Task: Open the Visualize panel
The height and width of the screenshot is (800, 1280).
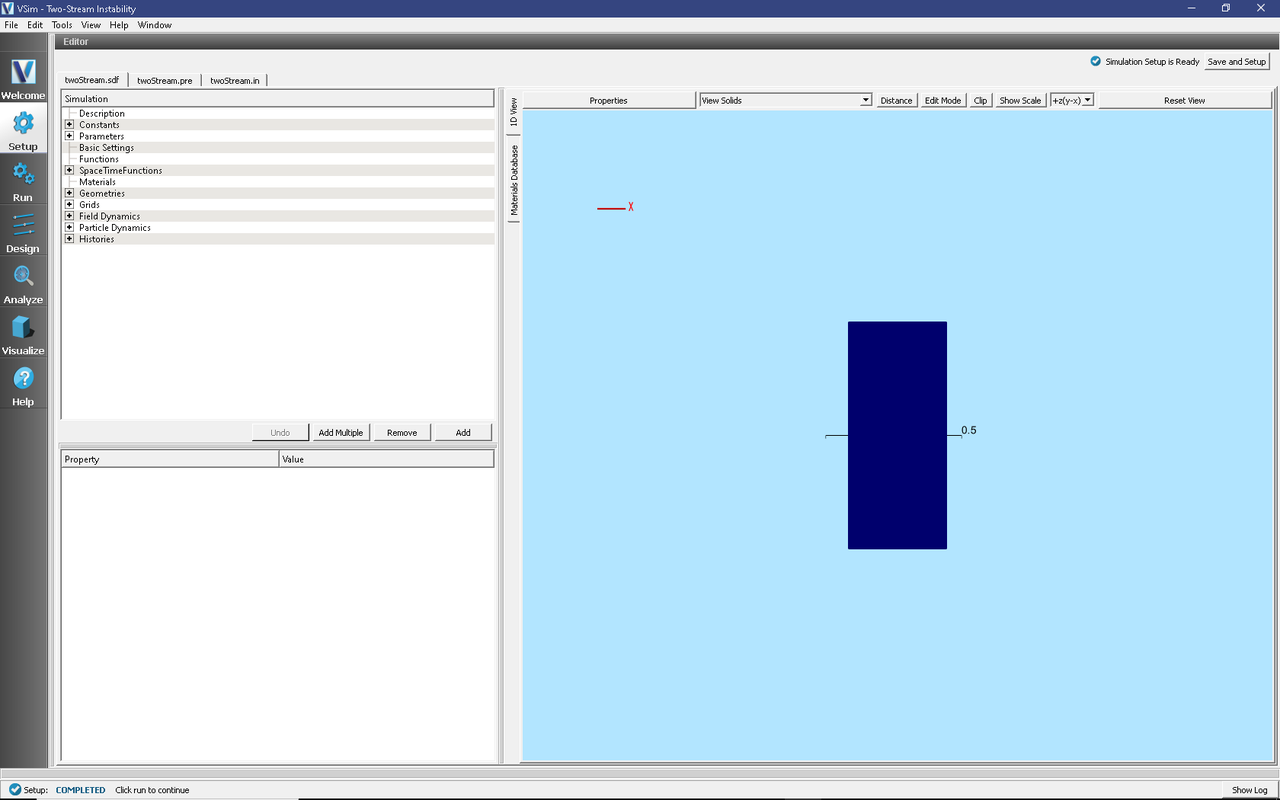Action: (22, 336)
